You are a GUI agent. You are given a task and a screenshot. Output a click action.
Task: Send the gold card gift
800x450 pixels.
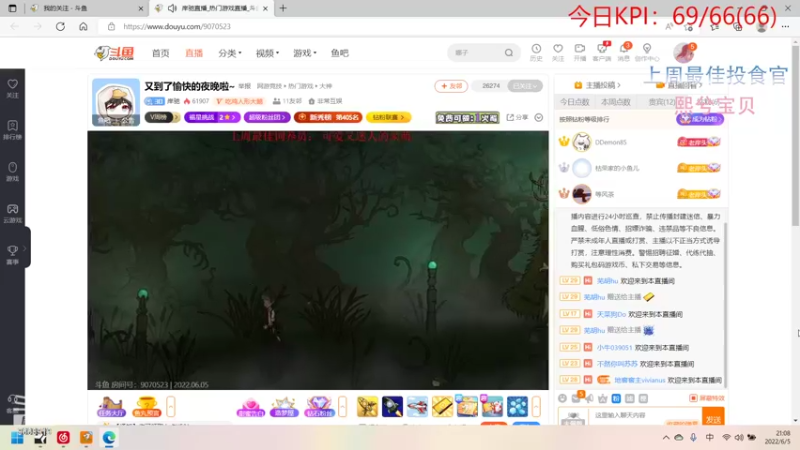click(442, 407)
